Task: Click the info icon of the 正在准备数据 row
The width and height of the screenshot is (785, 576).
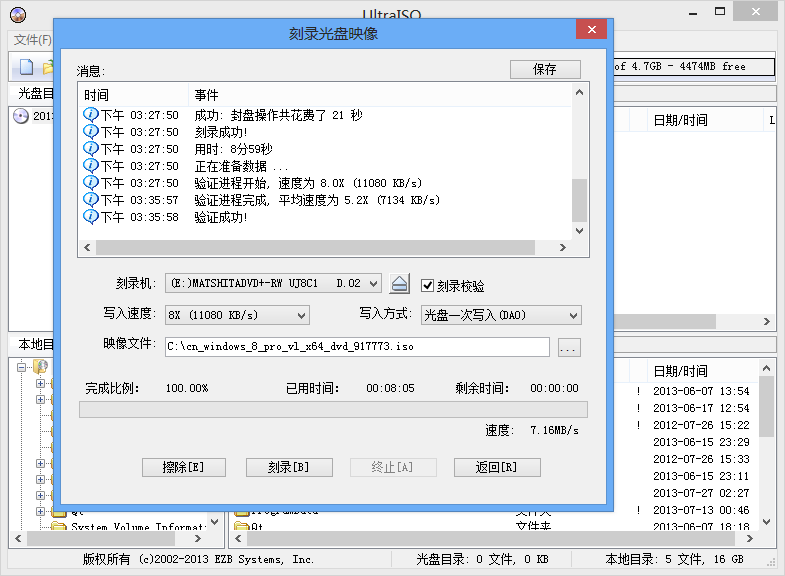Action: pos(90,166)
